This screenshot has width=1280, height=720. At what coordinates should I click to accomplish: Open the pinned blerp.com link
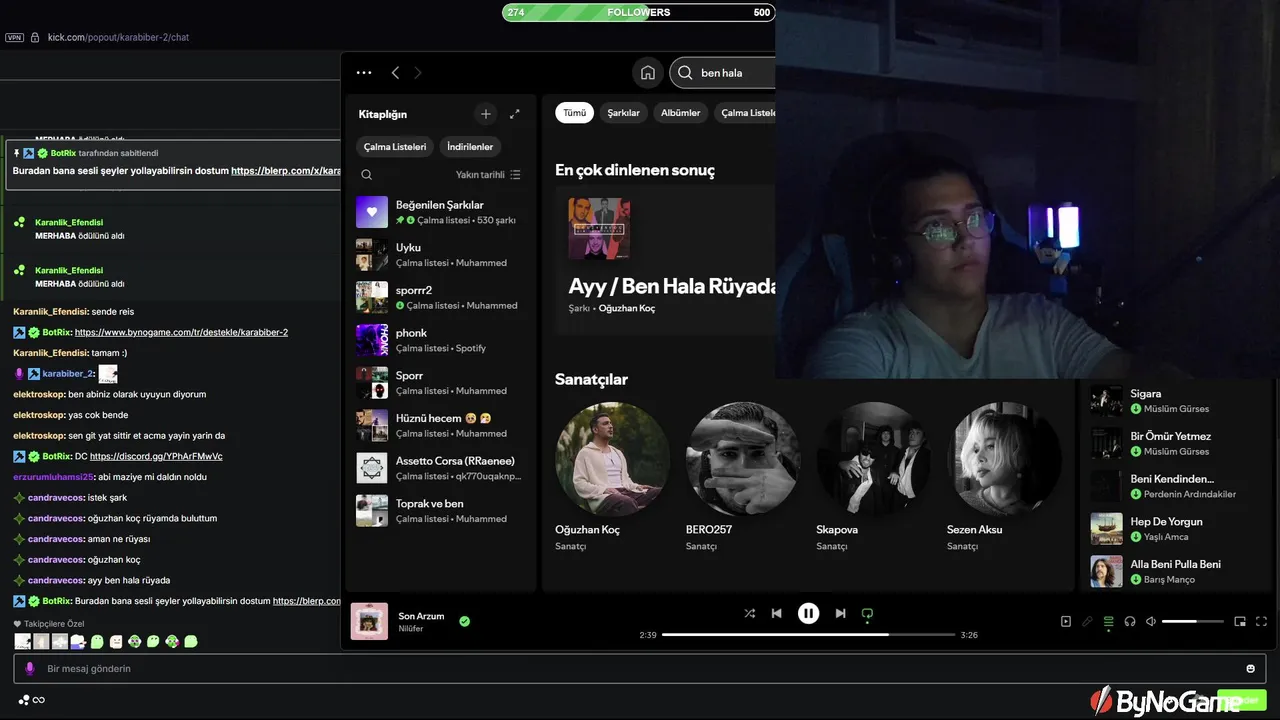coord(286,171)
